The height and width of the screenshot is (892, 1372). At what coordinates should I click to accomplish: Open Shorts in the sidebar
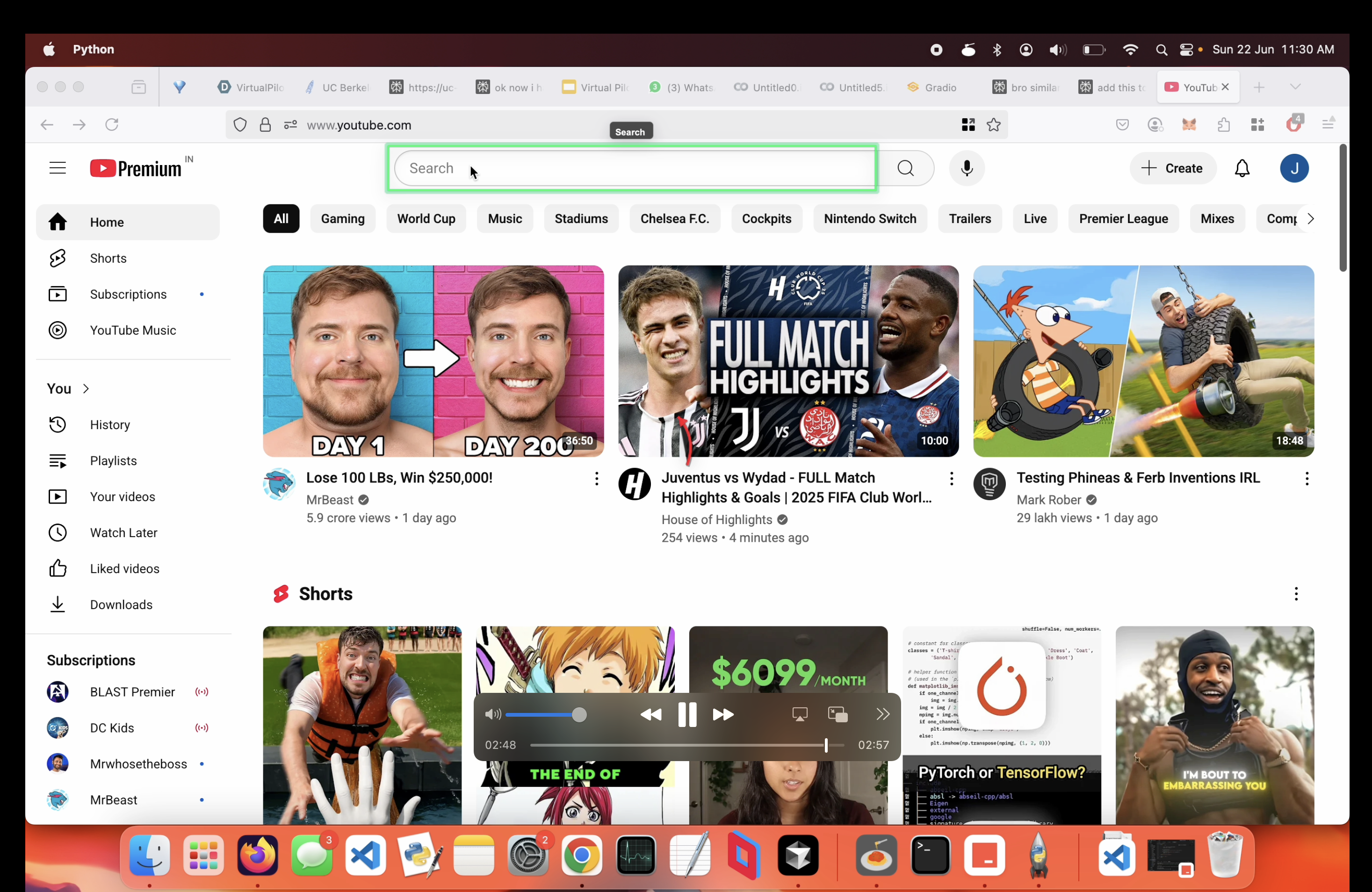[x=108, y=258]
